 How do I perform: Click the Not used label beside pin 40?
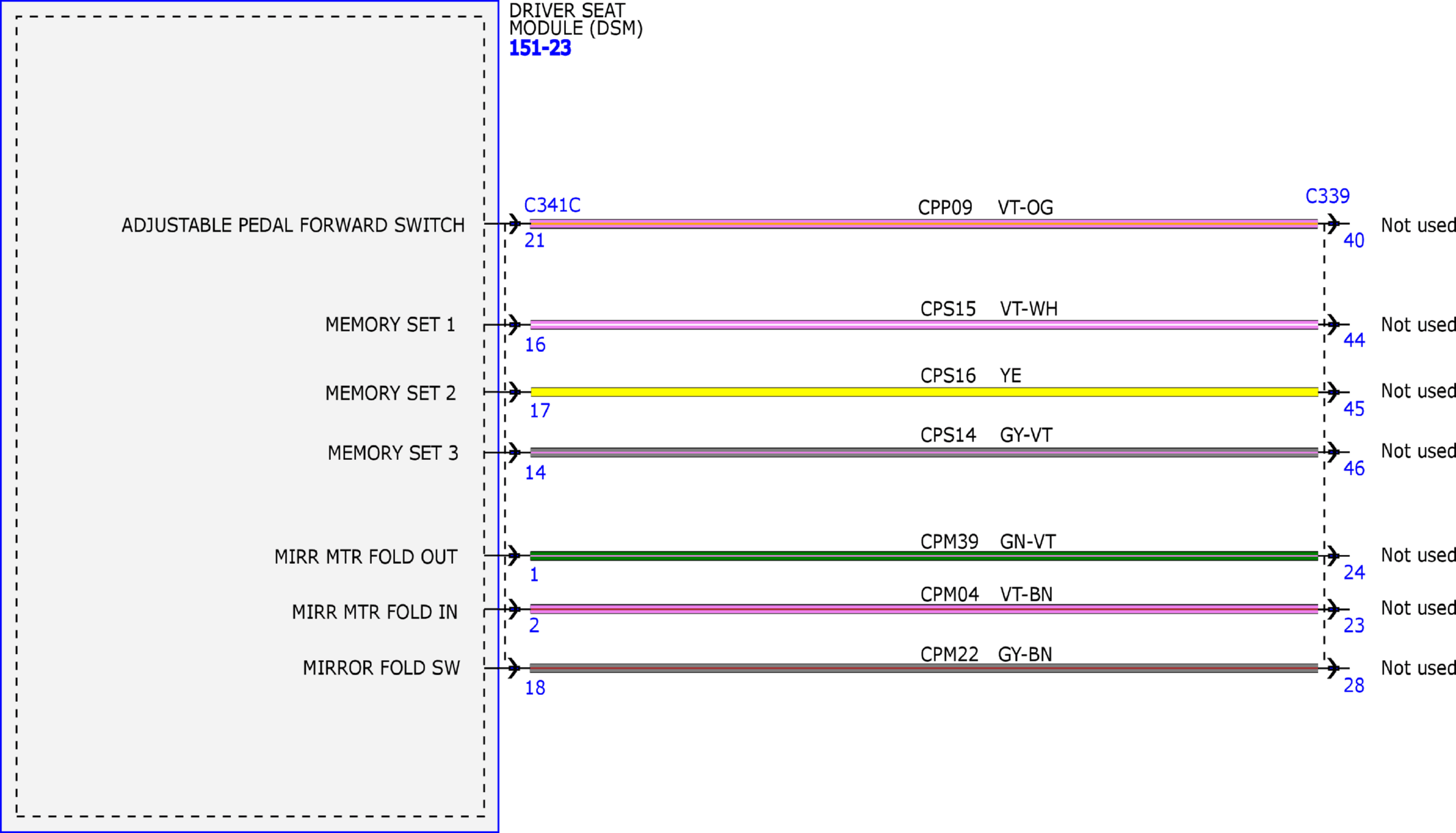click(x=1418, y=225)
